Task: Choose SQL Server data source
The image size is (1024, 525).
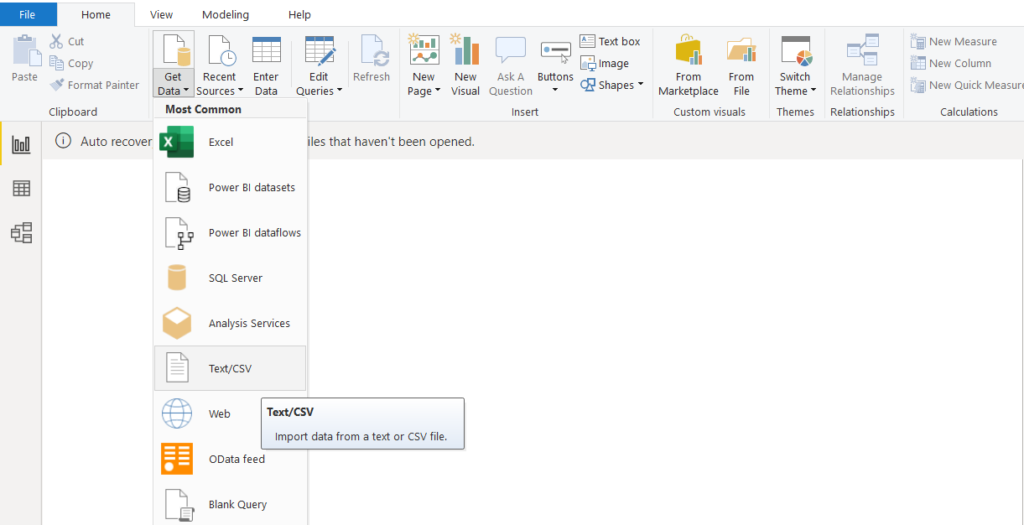Action: (230, 278)
